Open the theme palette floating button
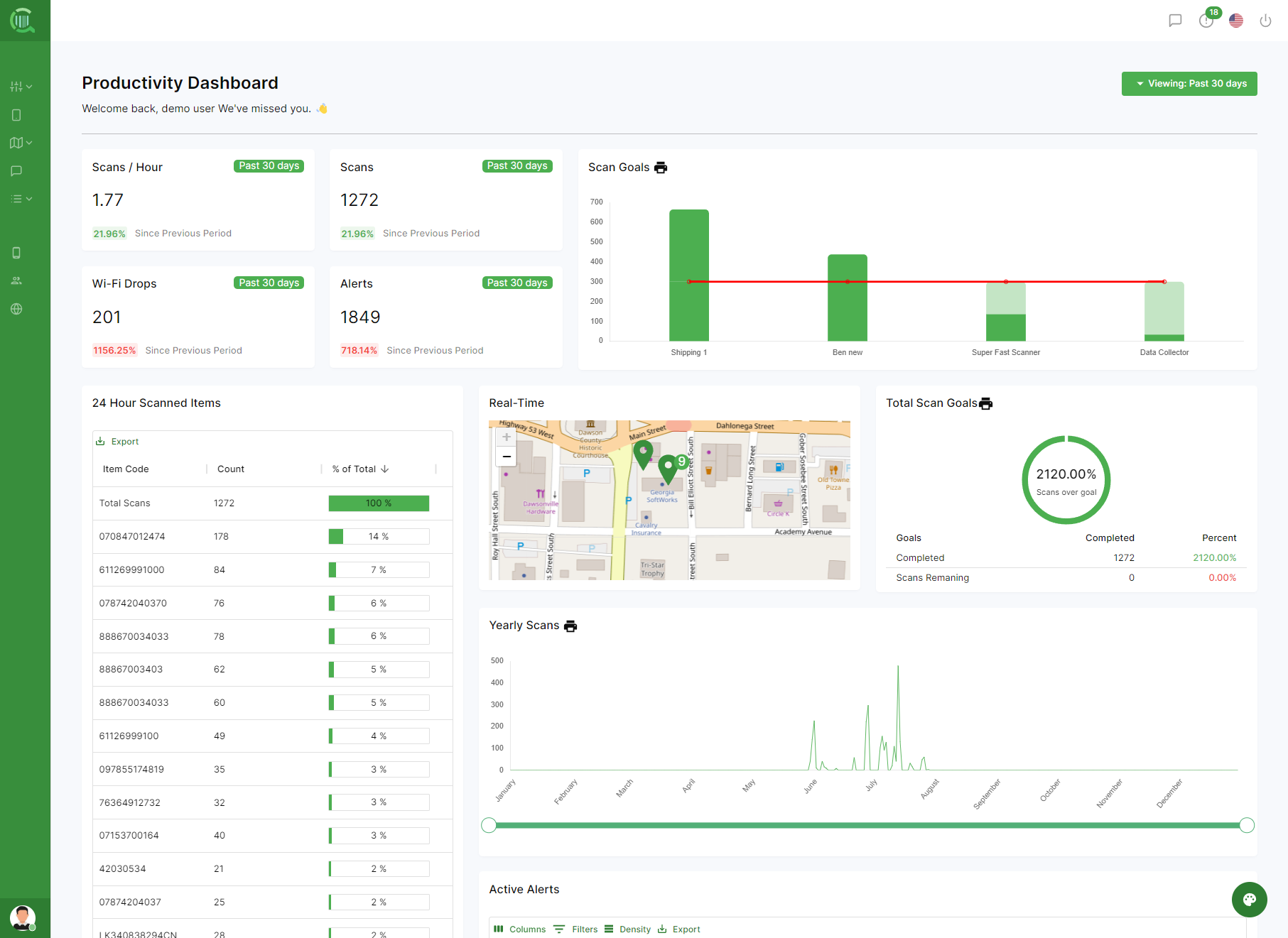 1249,900
